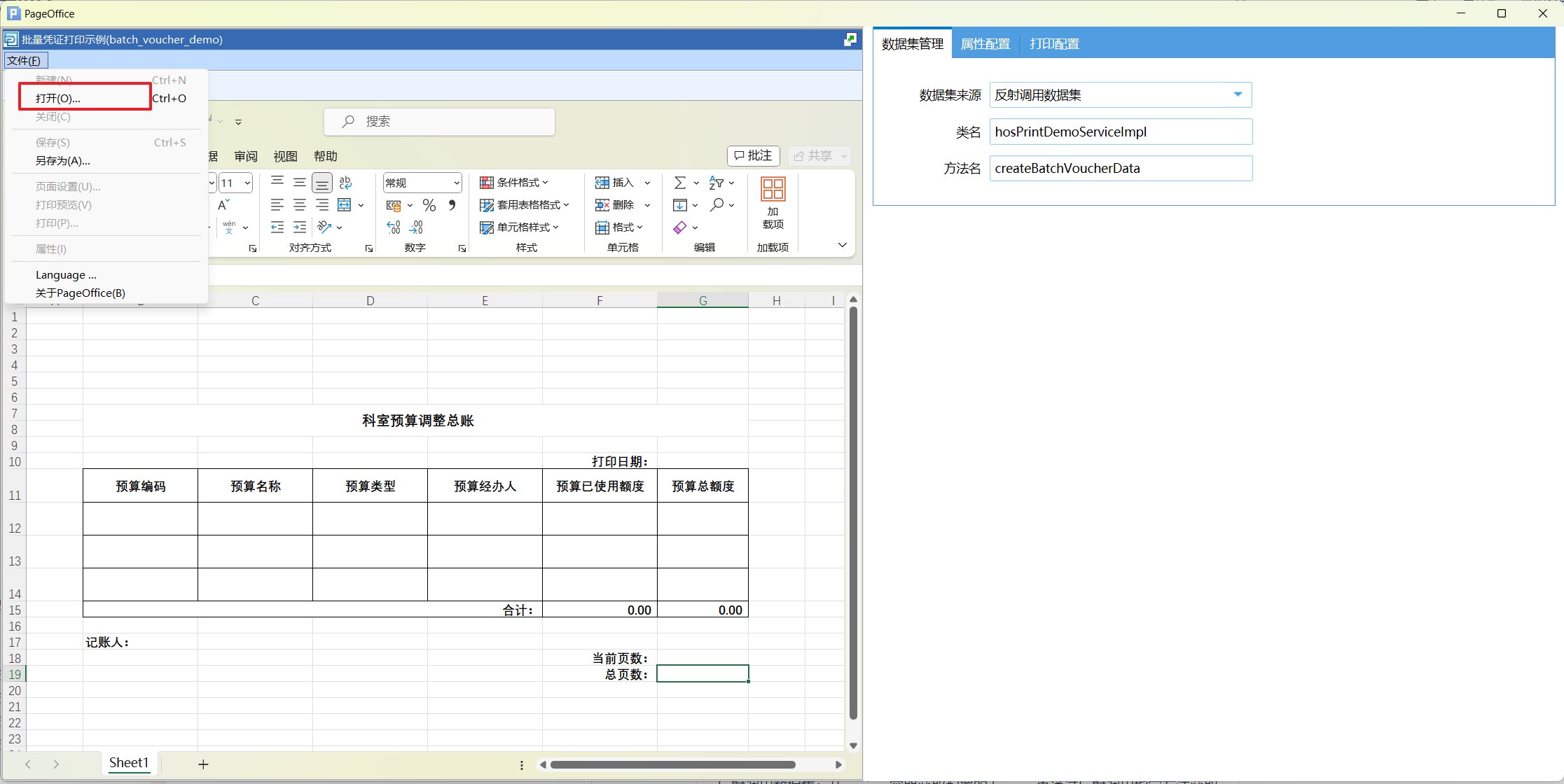
Task: Click the percent style icon
Action: (429, 205)
